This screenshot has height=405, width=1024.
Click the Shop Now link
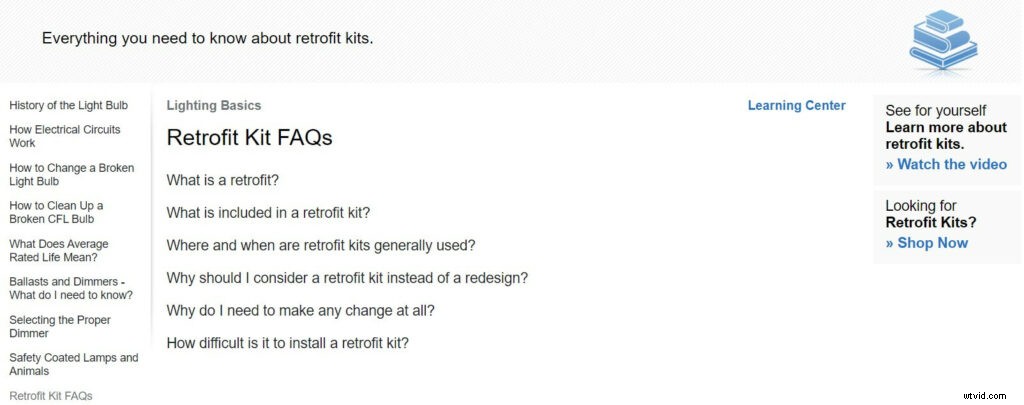pos(927,243)
